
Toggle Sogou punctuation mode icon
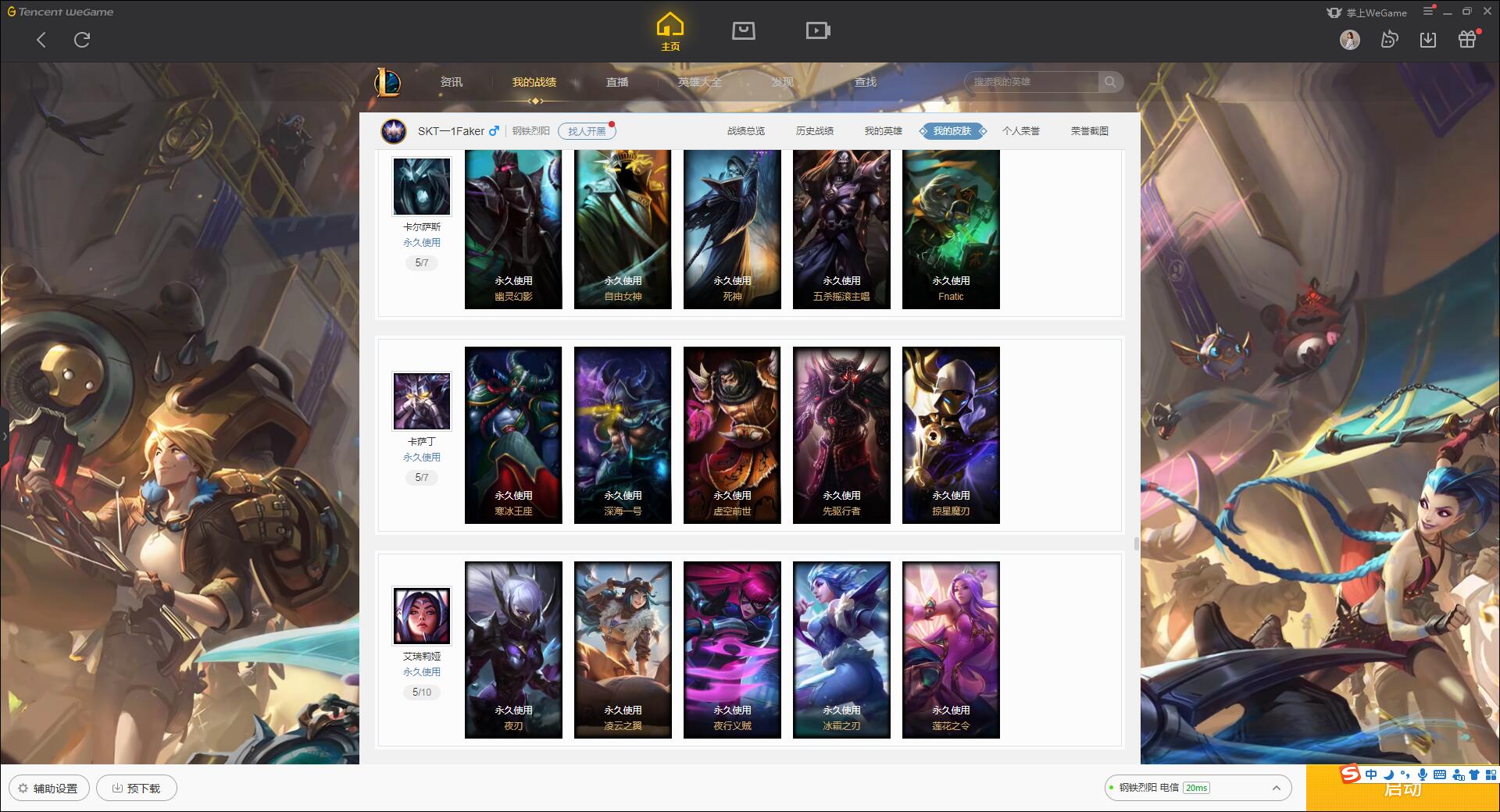[1405, 775]
